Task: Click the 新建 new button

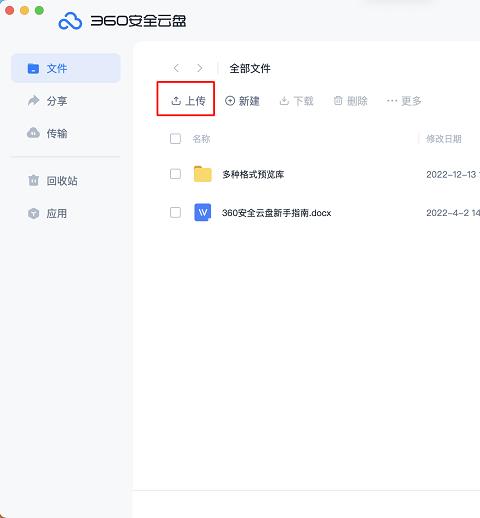Action: coord(242,101)
